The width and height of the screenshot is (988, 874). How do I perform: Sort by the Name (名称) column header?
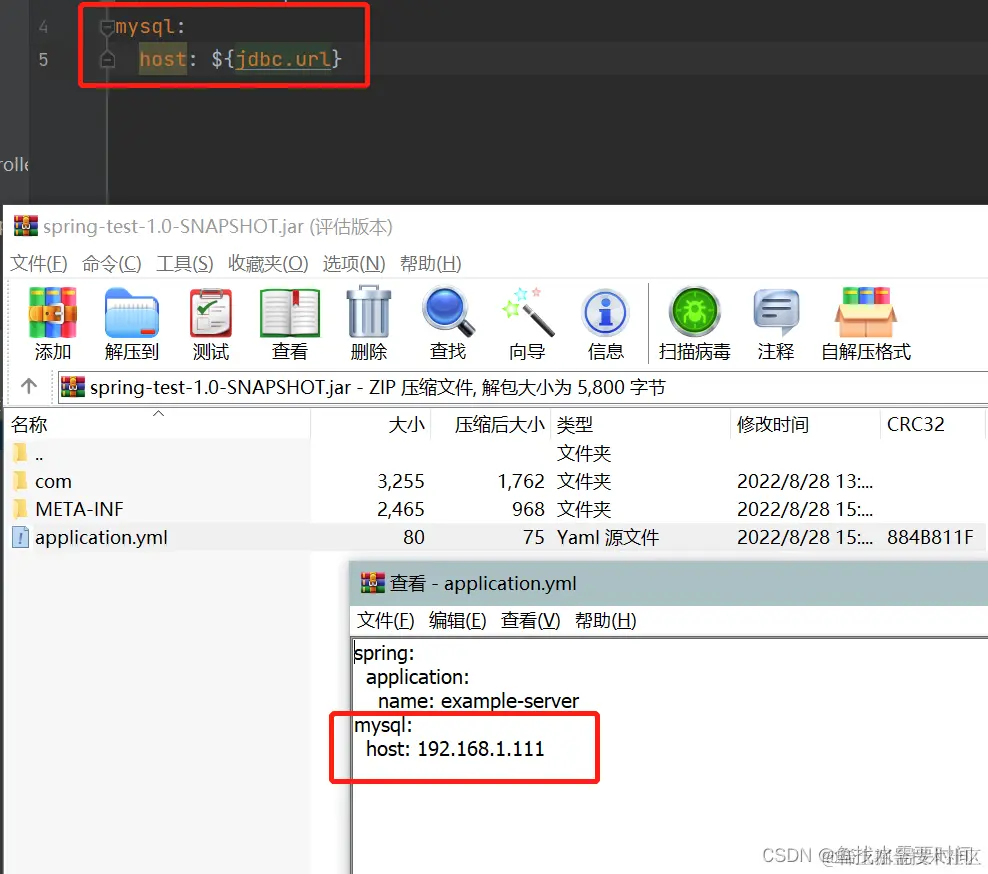pos(158,425)
